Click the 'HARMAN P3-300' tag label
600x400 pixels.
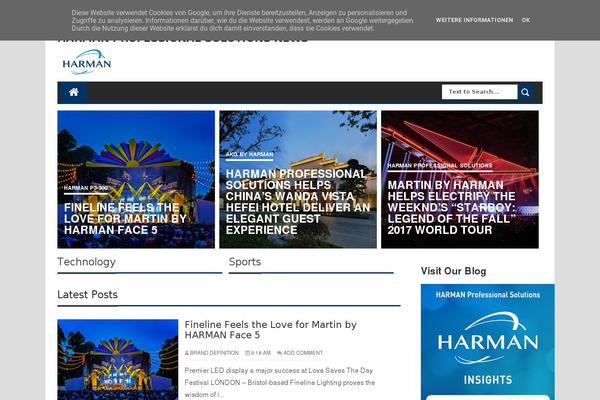86,188
